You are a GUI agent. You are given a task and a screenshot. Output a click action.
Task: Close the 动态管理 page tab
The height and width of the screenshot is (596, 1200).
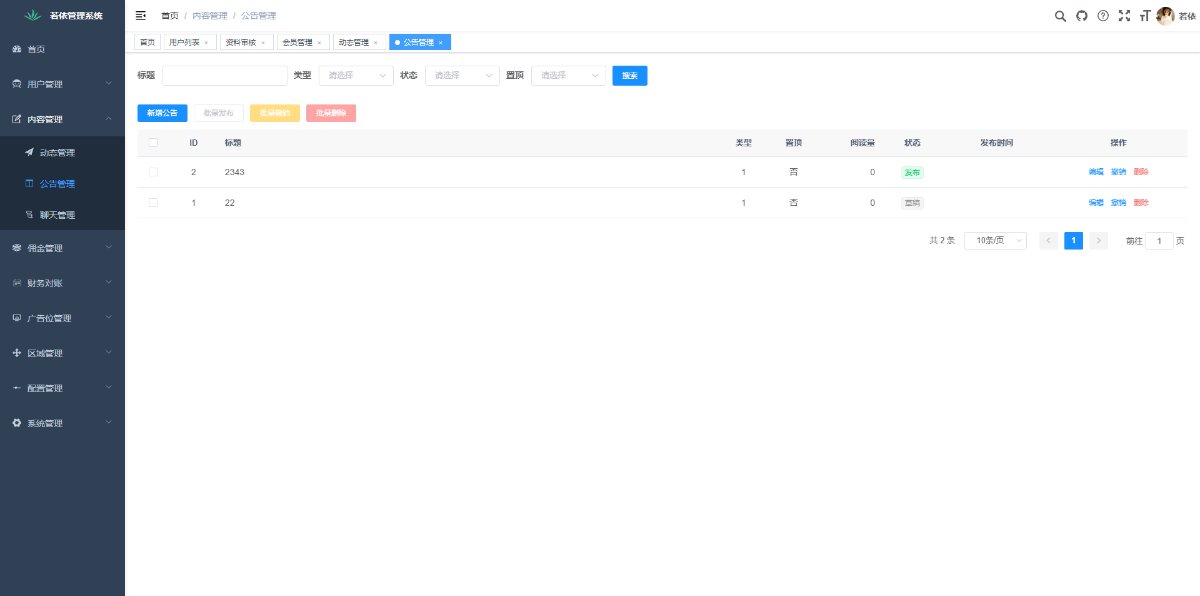[375, 43]
